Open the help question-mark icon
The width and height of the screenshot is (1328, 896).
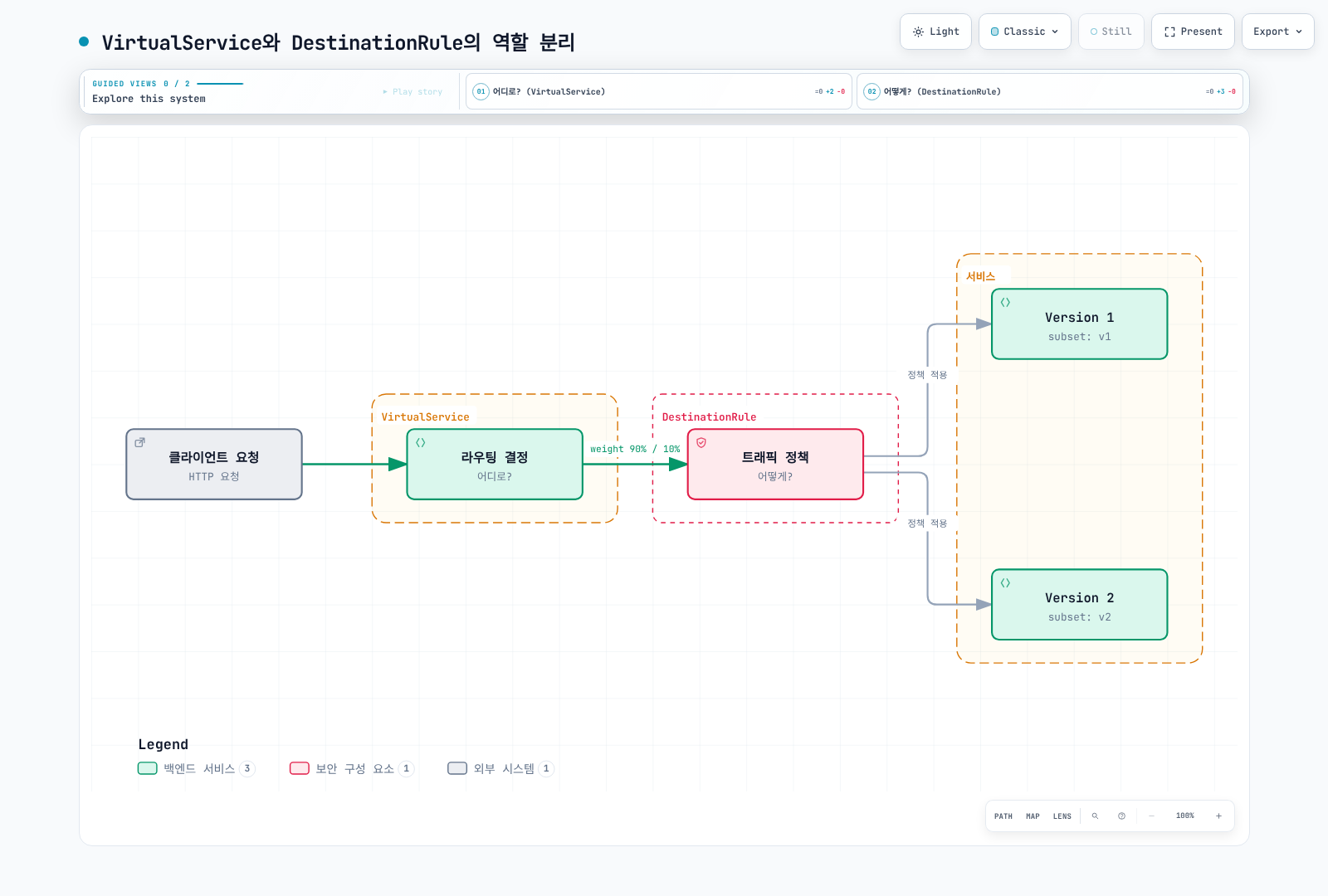point(1121,816)
